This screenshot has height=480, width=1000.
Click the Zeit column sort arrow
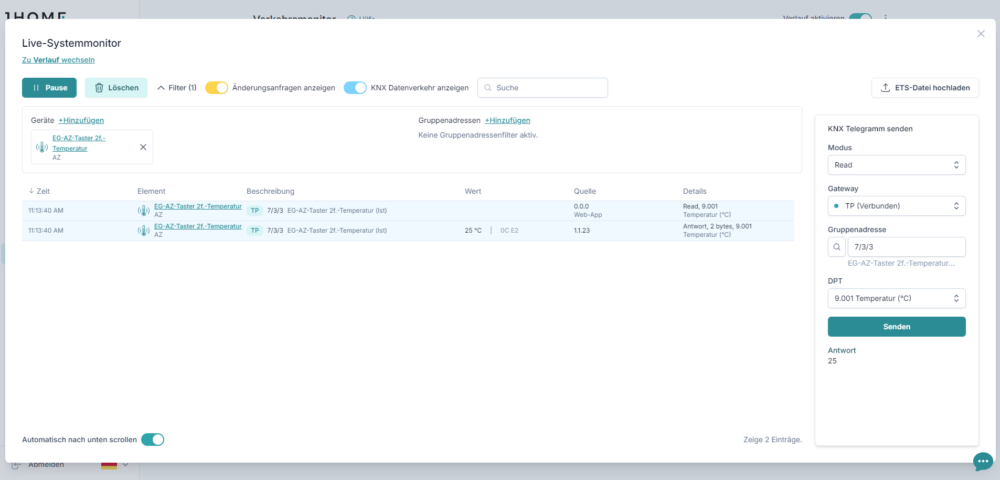click(x=31, y=191)
